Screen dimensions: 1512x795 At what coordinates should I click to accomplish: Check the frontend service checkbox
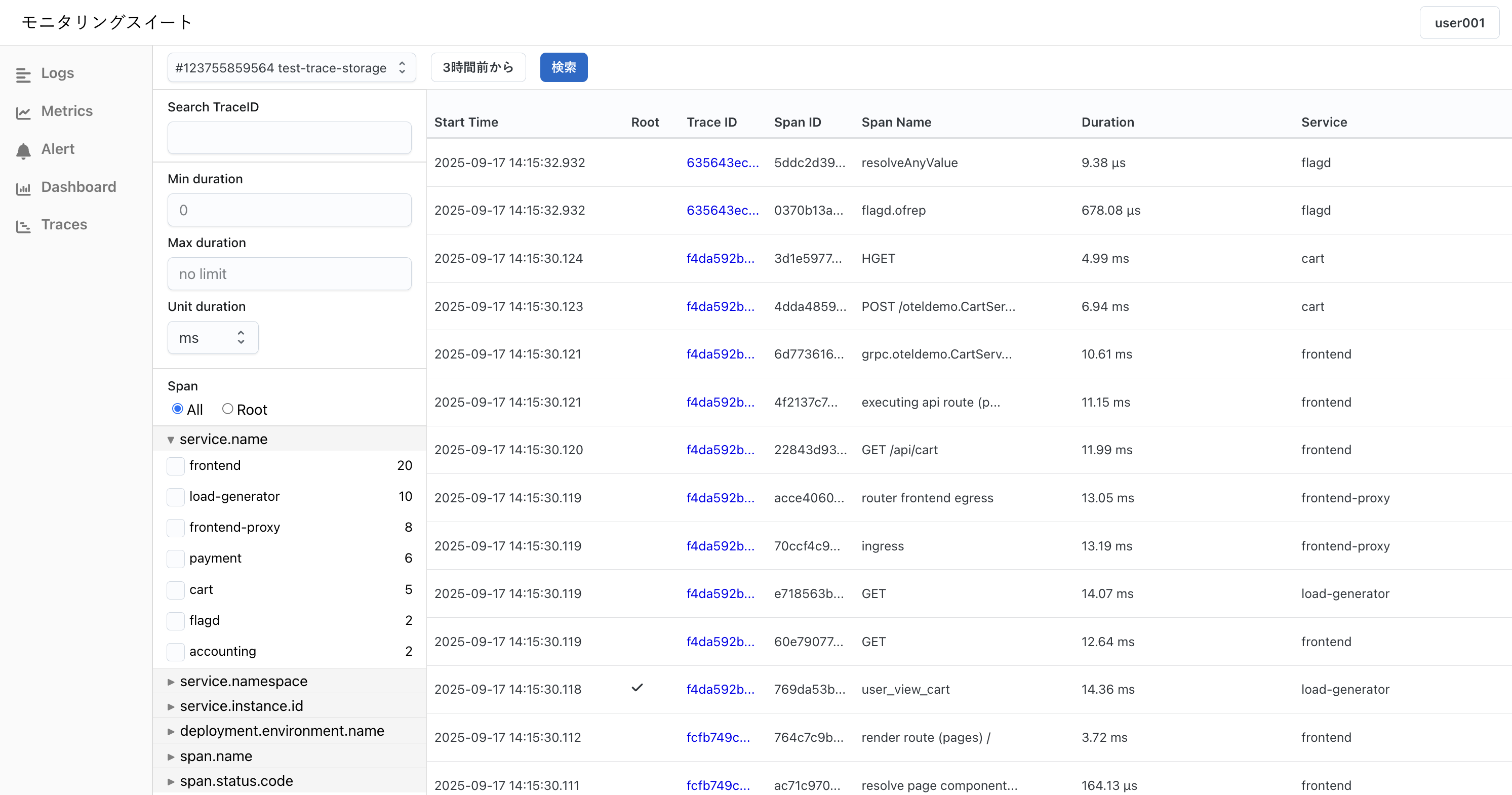coord(176,466)
